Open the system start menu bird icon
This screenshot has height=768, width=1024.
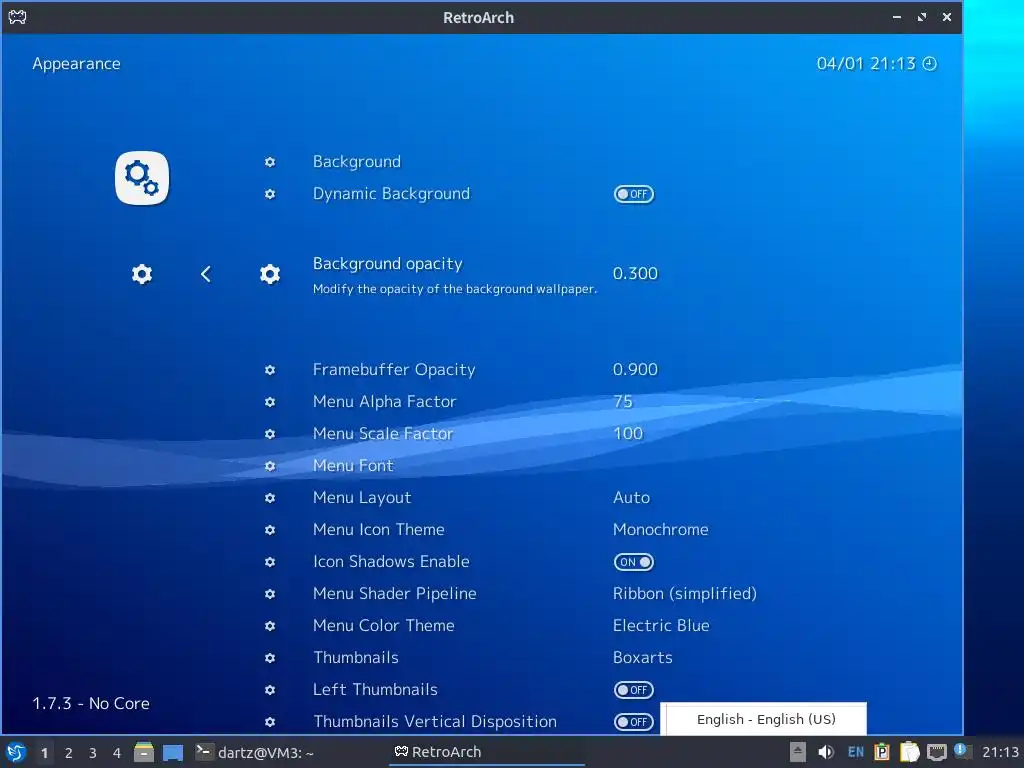click(16, 752)
